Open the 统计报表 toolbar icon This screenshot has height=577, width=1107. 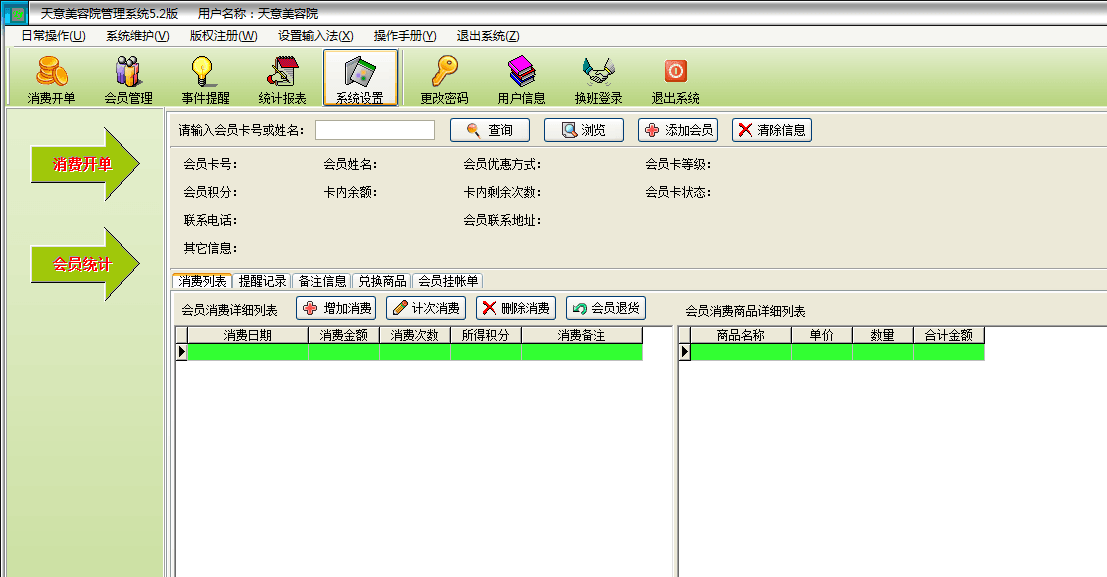(x=282, y=79)
